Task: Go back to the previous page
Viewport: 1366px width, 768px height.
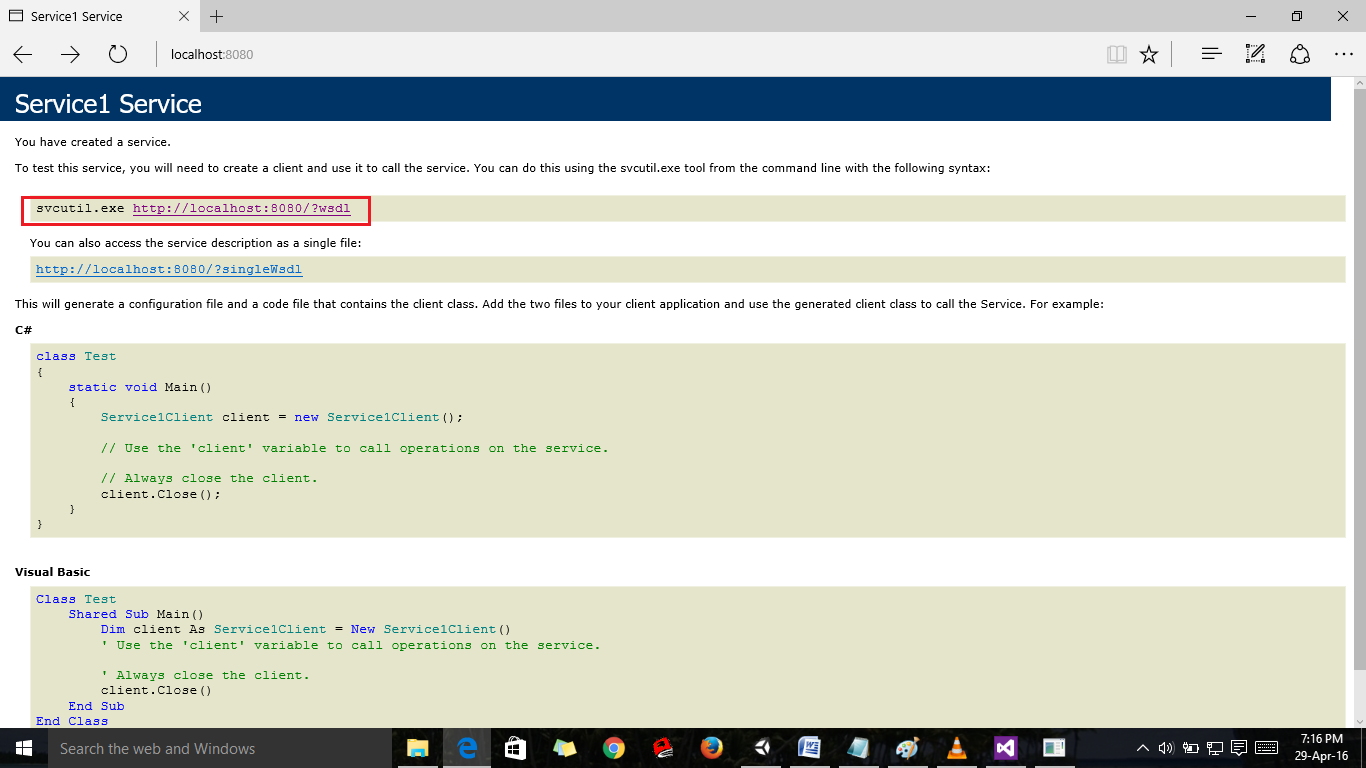Action: (23, 54)
